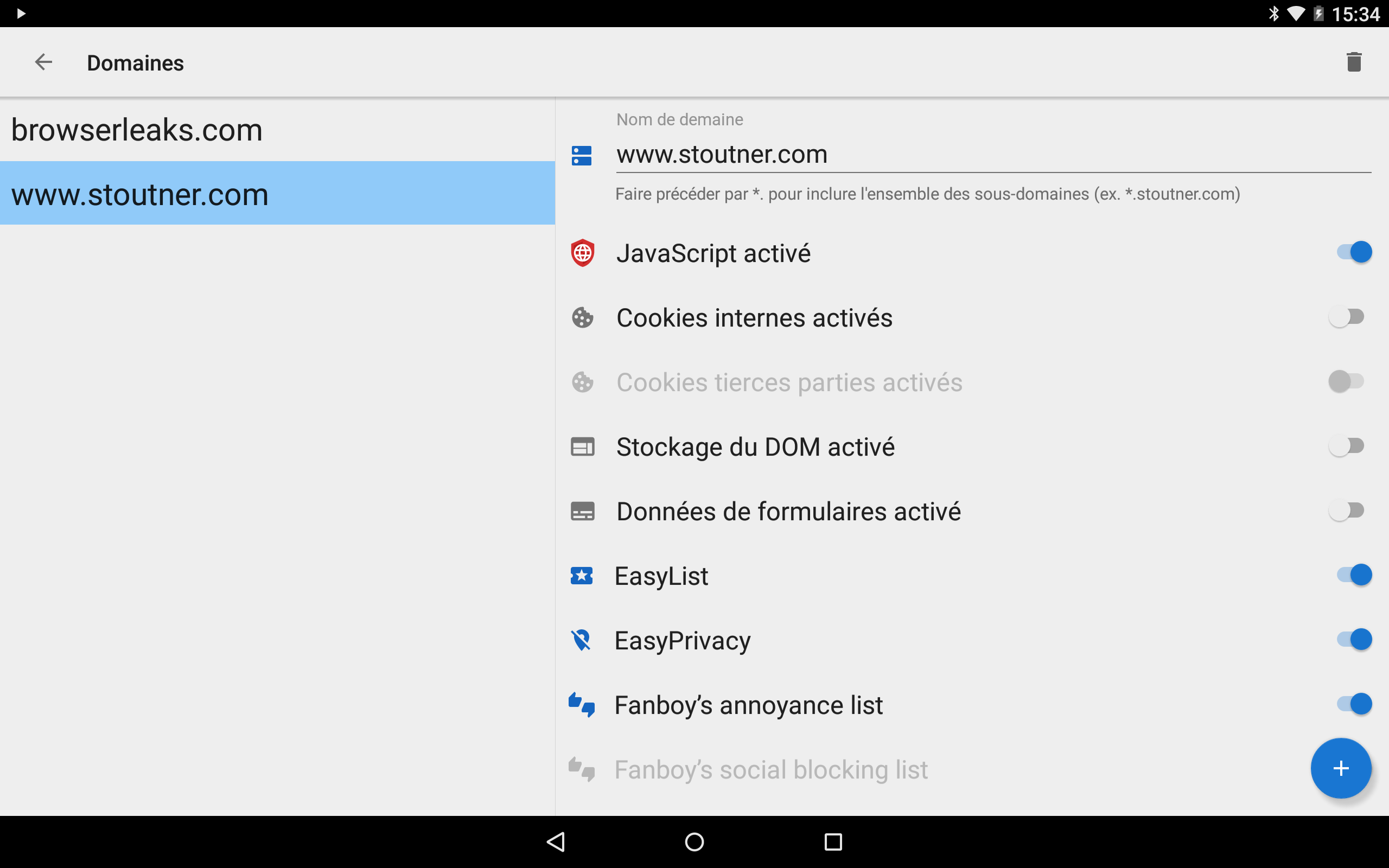
Task: Tap the red JavaScript shield icon
Action: click(582, 253)
